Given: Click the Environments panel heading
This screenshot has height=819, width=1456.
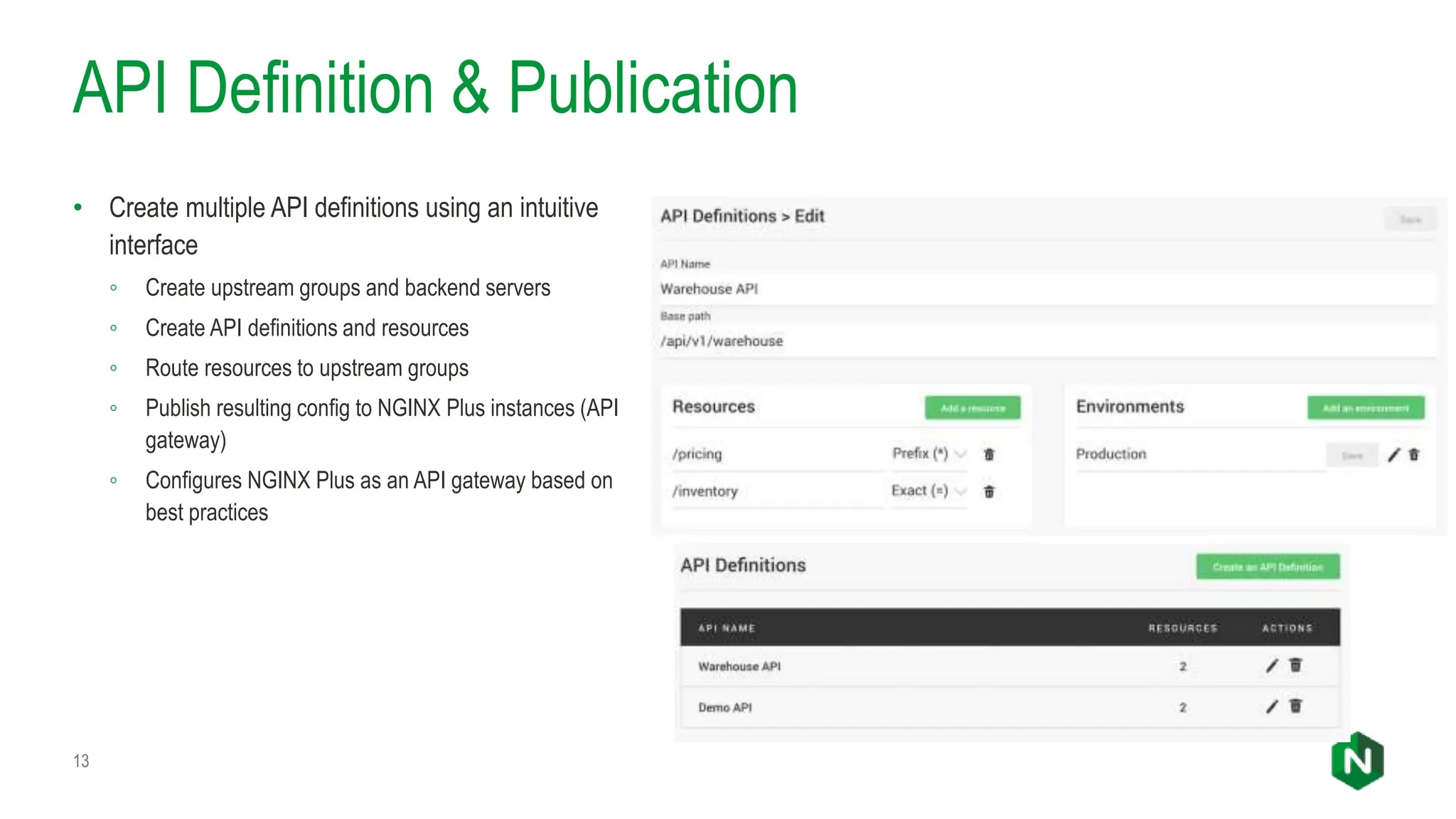Looking at the screenshot, I should [x=1130, y=407].
